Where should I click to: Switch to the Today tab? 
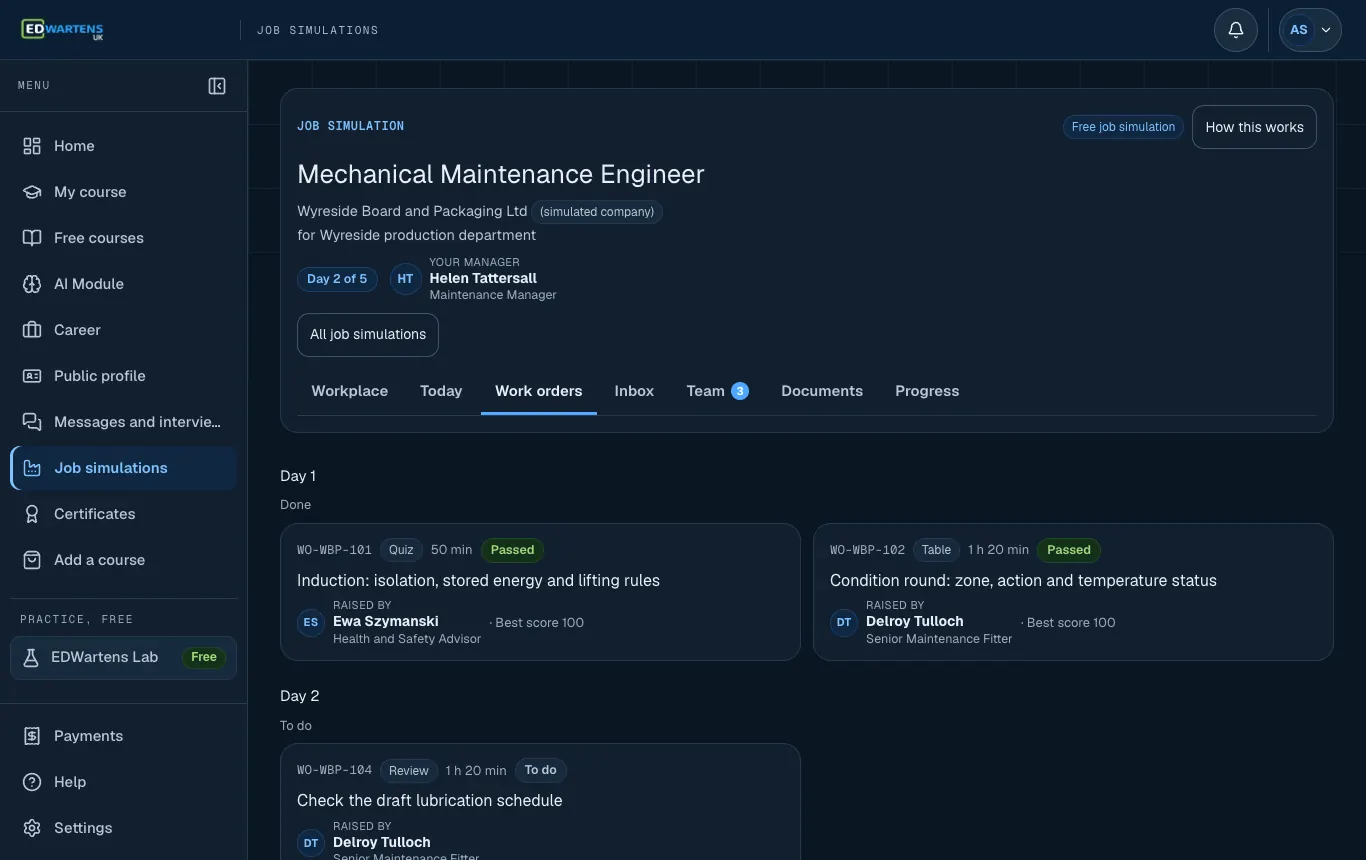[441, 391]
